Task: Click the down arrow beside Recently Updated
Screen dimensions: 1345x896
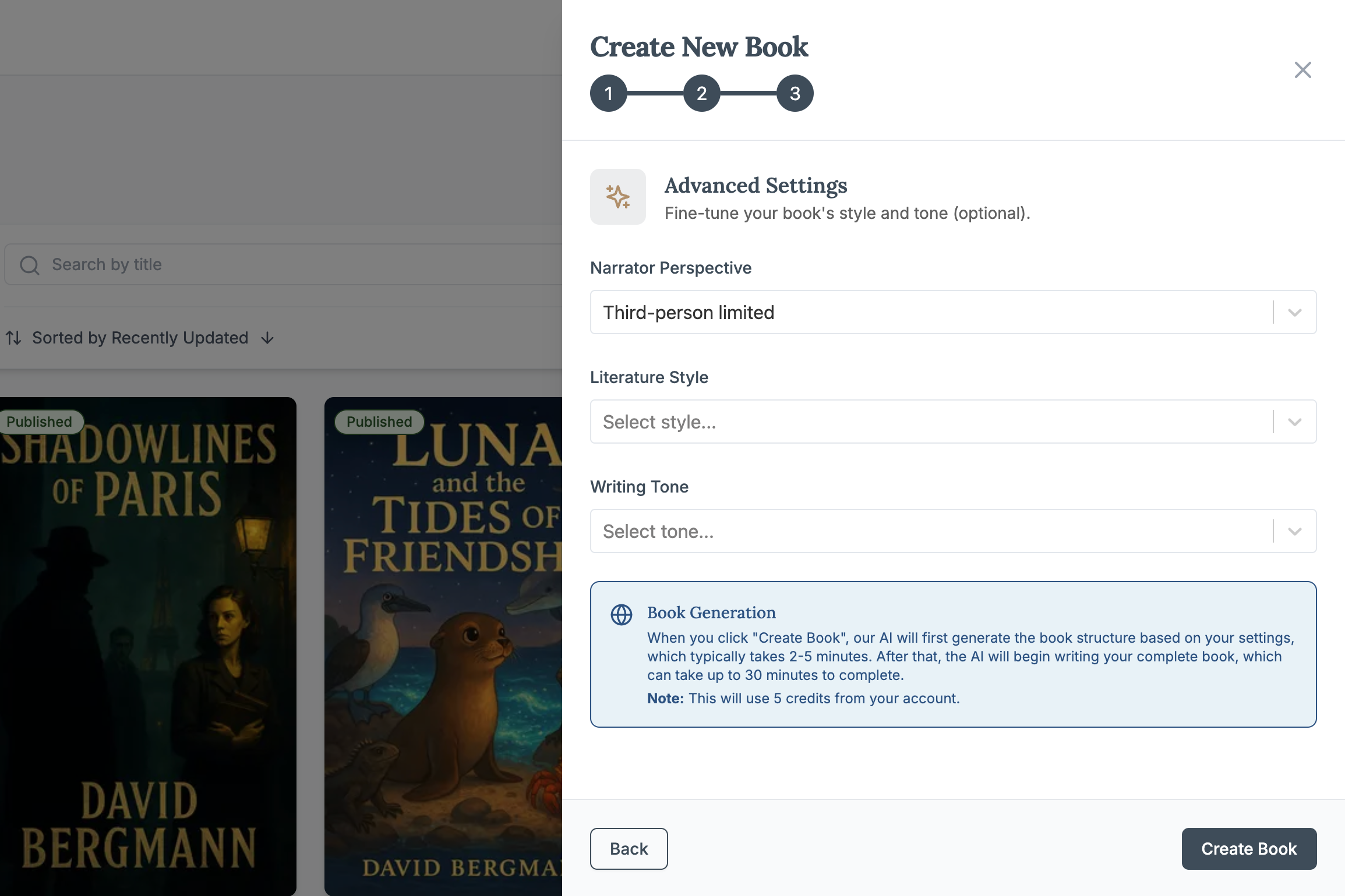Action: click(267, 338)
